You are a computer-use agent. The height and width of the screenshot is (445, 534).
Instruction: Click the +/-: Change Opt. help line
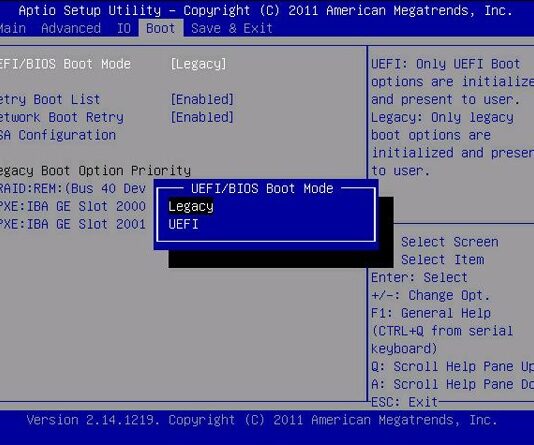(x=430, y=295)
